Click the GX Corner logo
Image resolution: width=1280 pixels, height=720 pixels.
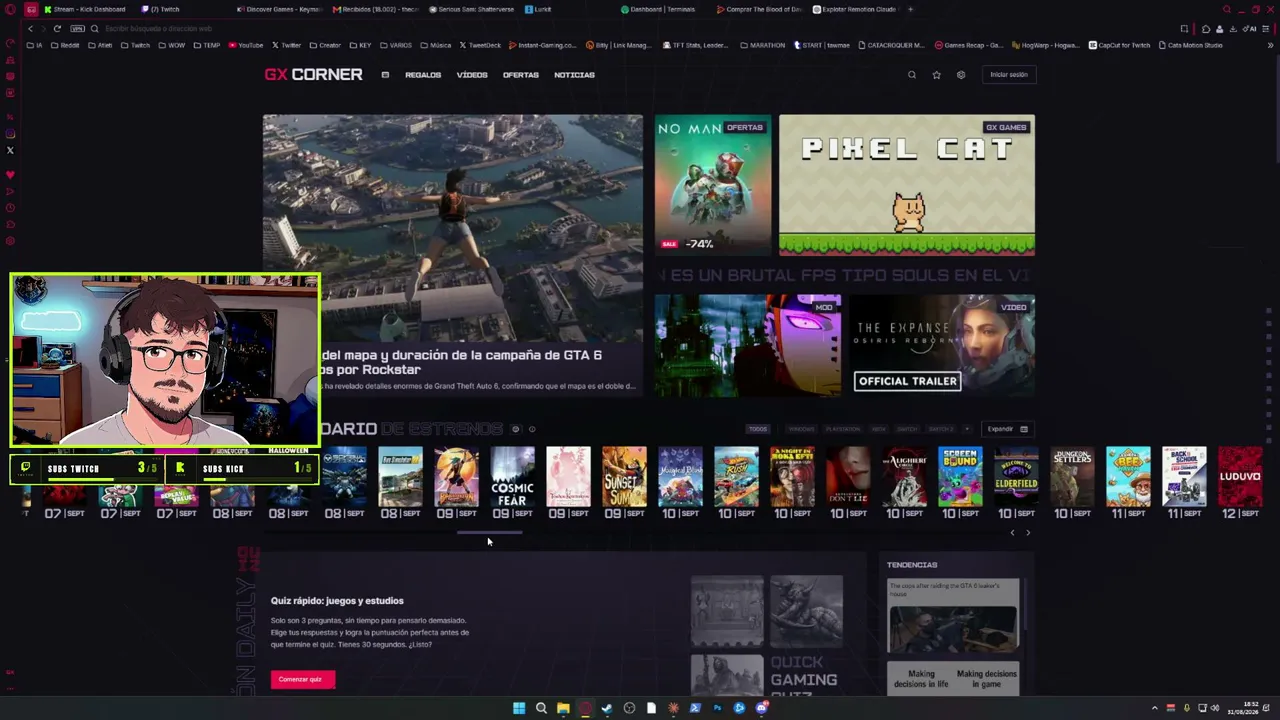pyautogui.click(x=313, y=75)
